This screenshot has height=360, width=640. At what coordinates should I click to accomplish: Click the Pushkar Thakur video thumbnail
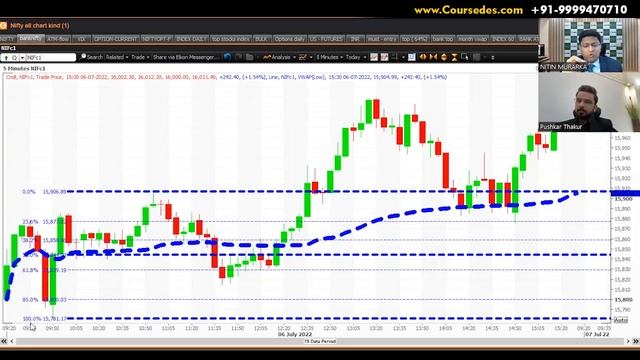[589, 102]
